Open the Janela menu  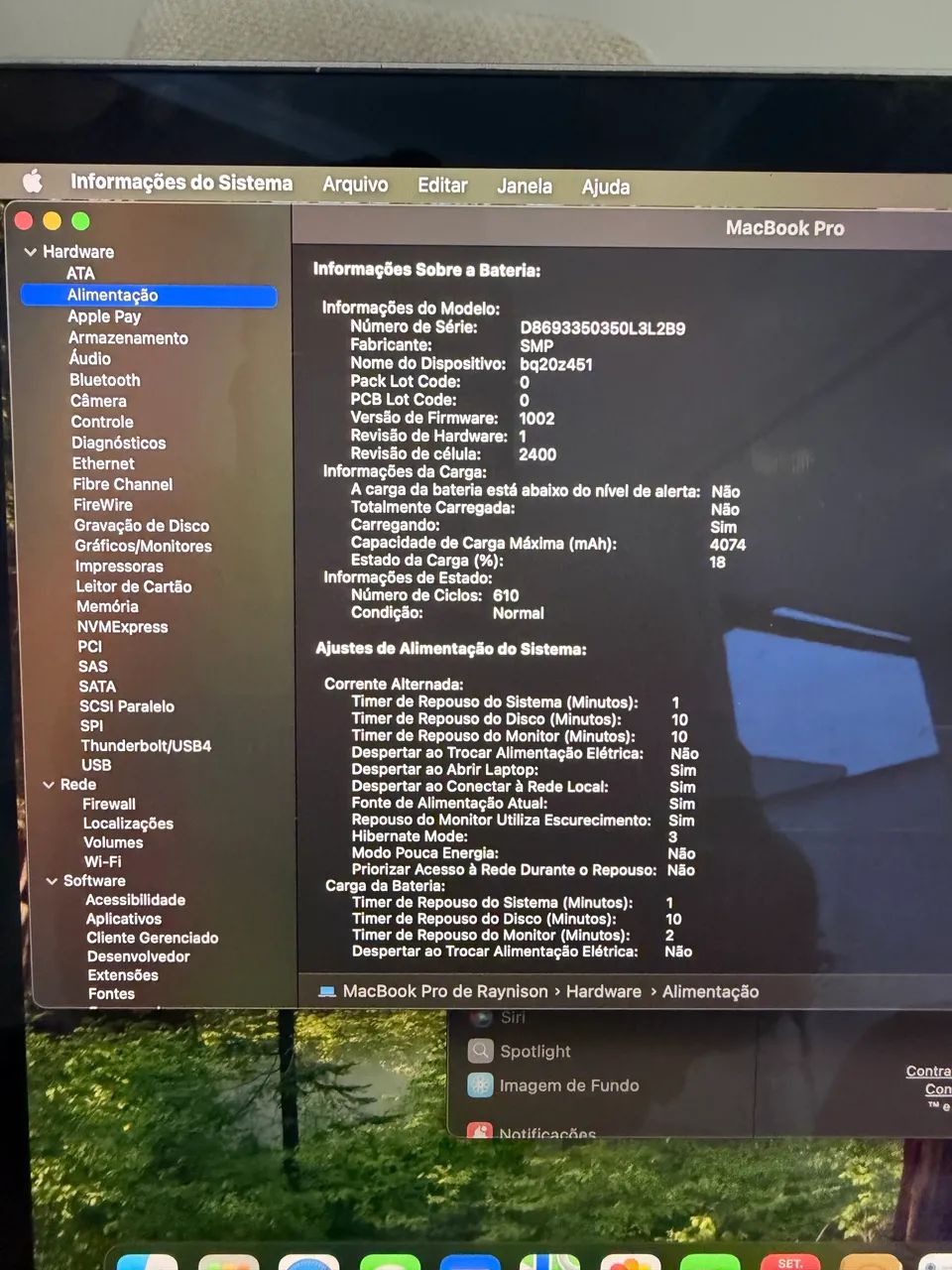525,186
